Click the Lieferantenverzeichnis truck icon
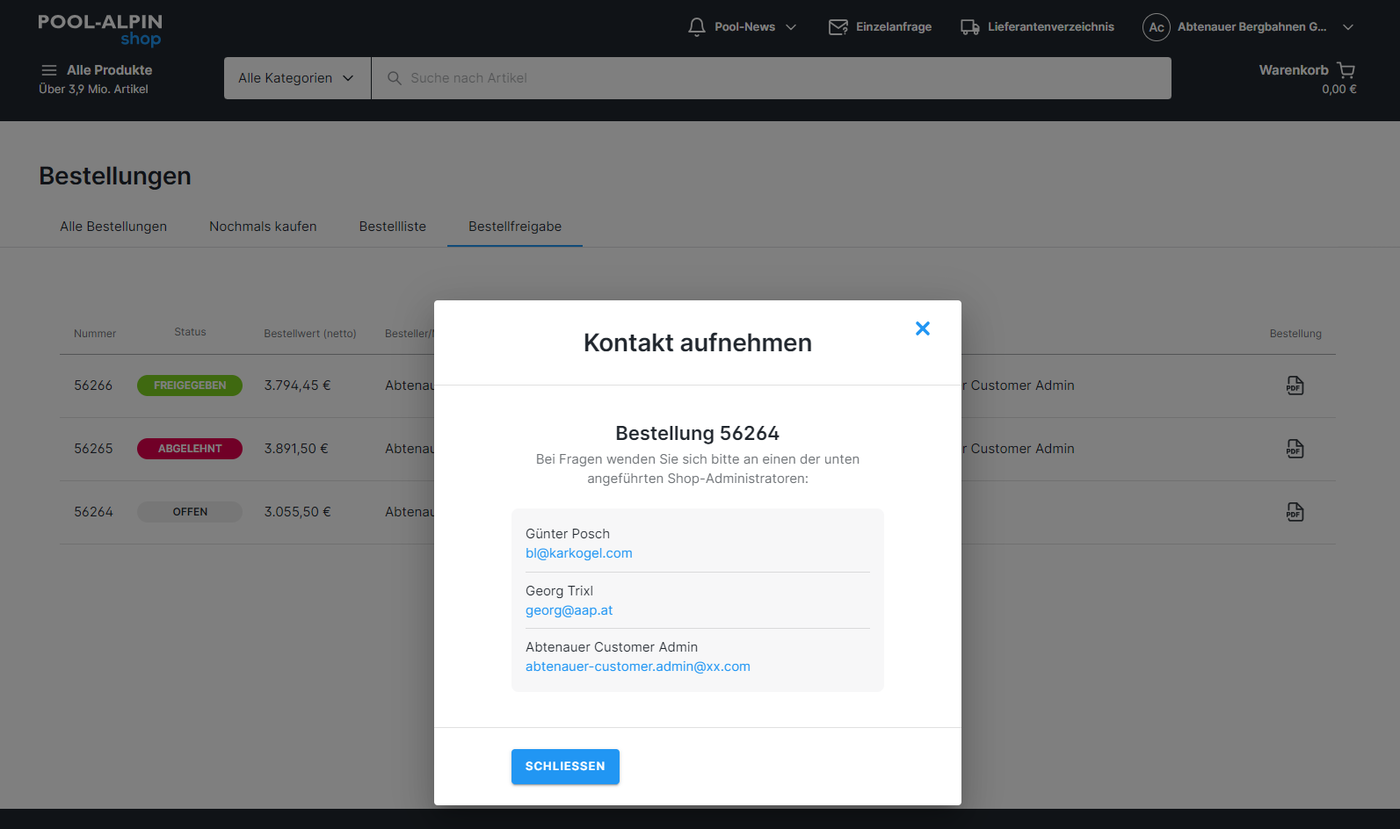This screenshot has width=1400, height=829. pos(969,27)
